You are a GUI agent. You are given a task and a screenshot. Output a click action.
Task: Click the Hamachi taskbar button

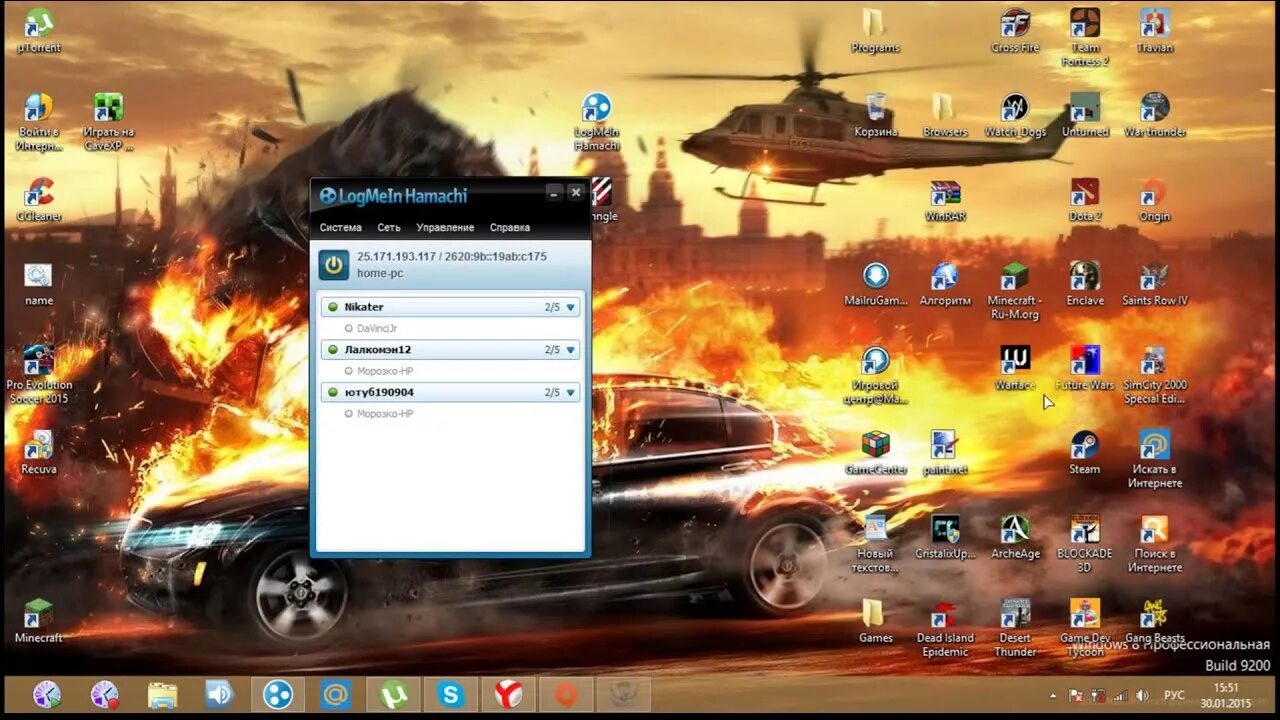[277, 694]
